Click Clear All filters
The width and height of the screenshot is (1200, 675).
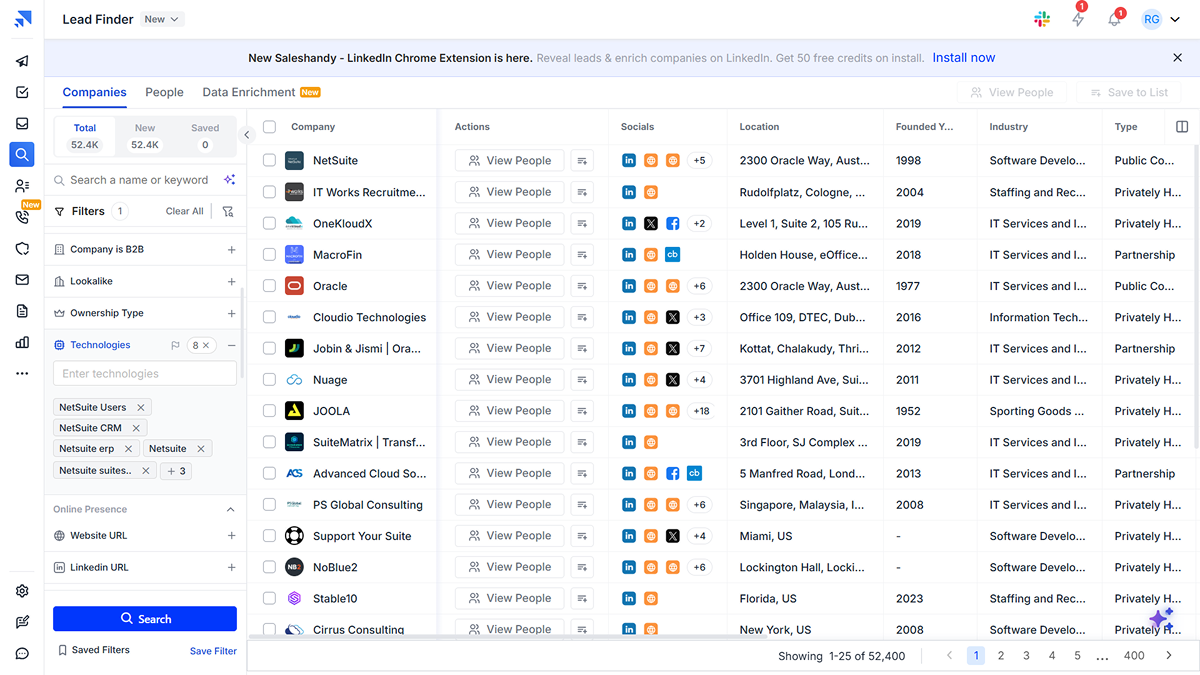tap(184, 211)
